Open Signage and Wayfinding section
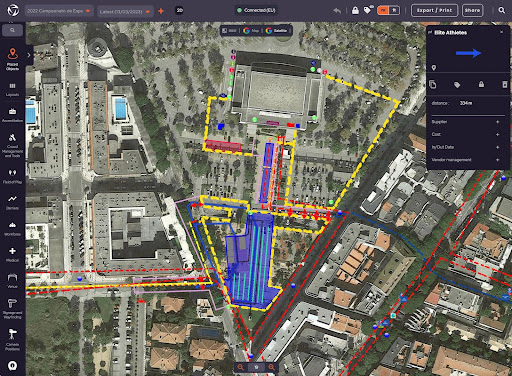The image size is (512, 376). point(12,308)
